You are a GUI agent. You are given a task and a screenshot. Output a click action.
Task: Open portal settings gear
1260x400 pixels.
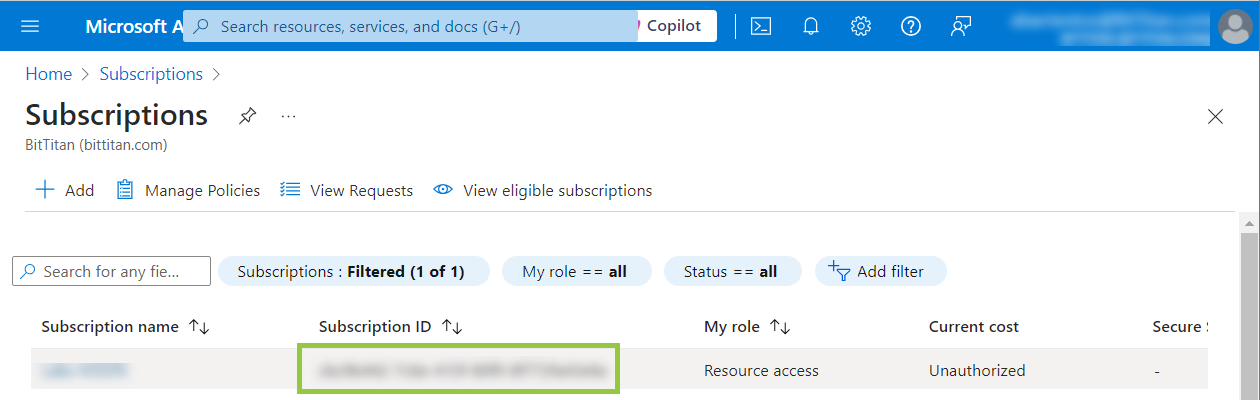coord(860,26)
